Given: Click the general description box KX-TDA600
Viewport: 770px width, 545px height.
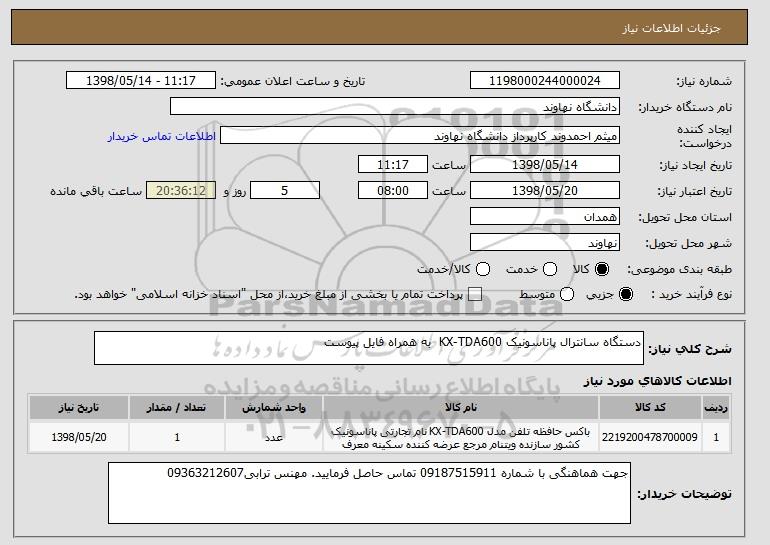Looking at the screenshot, I should pyautogui.click(x=369, y=348).
